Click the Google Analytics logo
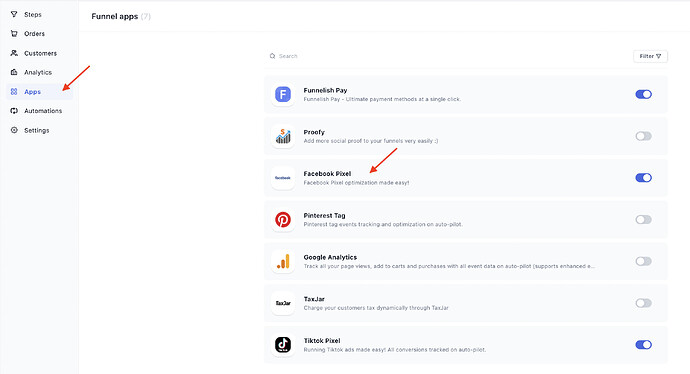690x374 pixels. 283,261
